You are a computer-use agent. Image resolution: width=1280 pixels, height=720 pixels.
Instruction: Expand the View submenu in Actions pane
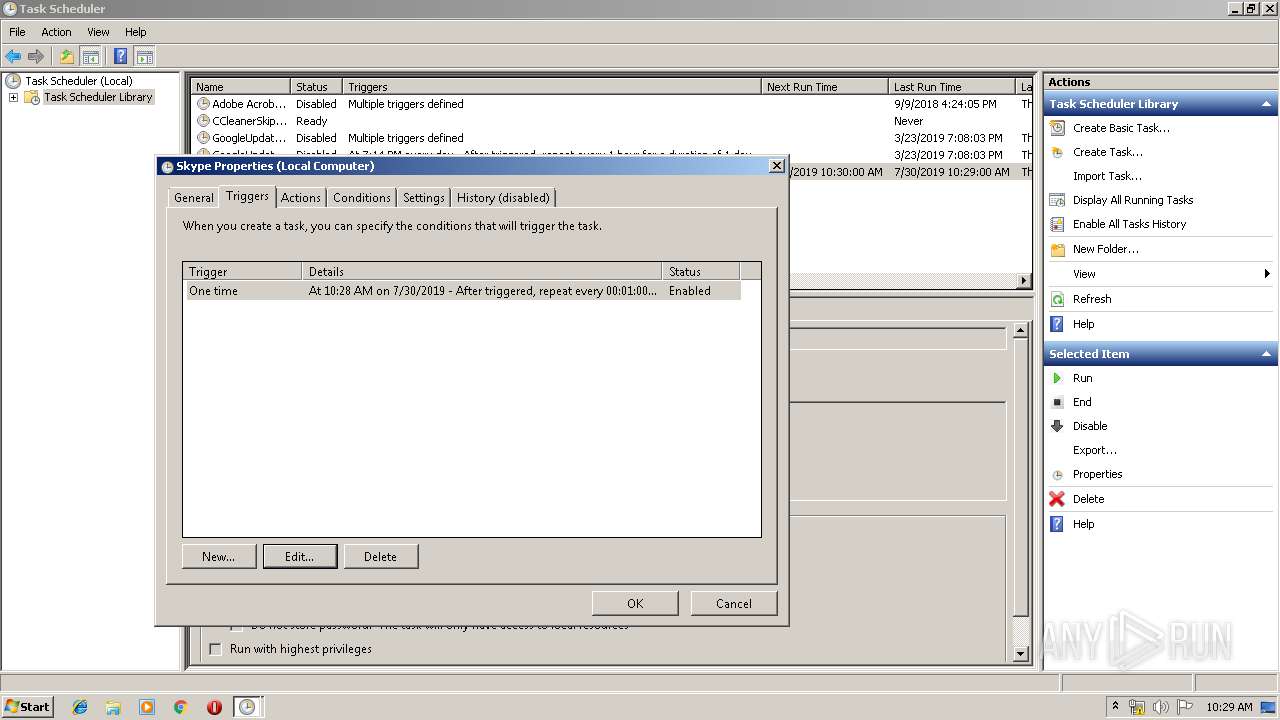[1160, 274]
